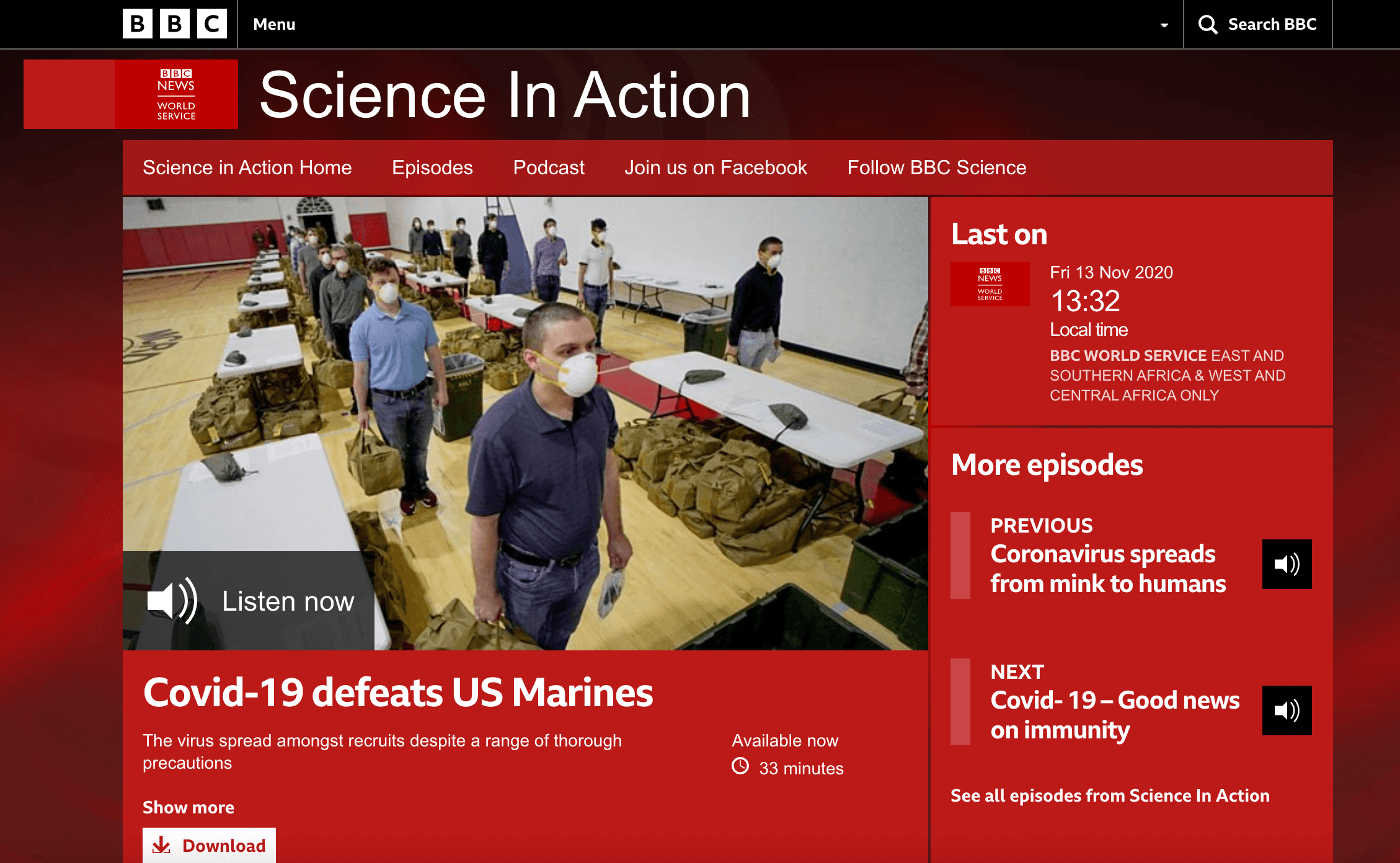Click the Search BBC field

tap(1257, 24)
